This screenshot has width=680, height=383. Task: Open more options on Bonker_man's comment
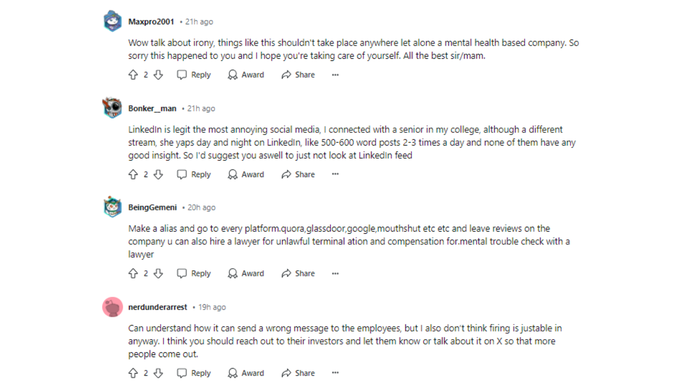(335, 174)
